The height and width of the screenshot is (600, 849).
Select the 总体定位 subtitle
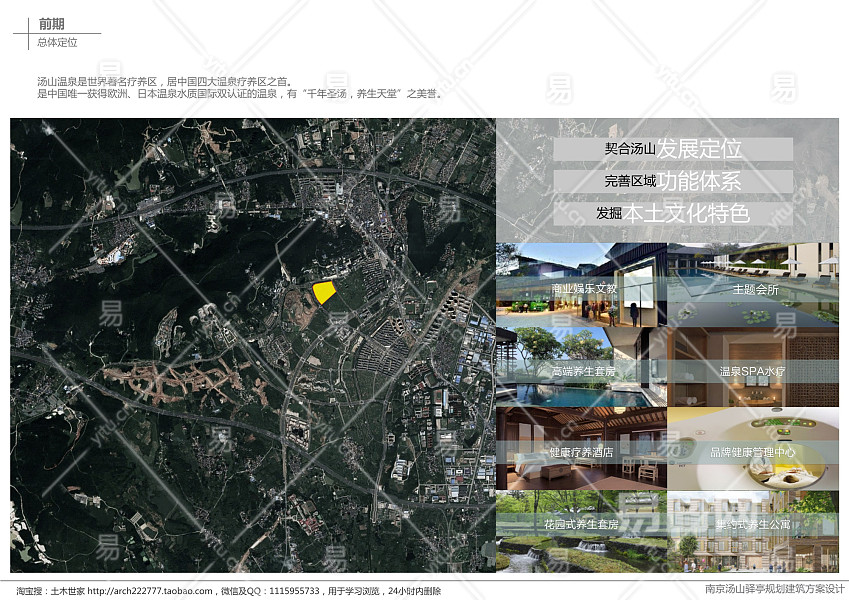click(57, 42)
